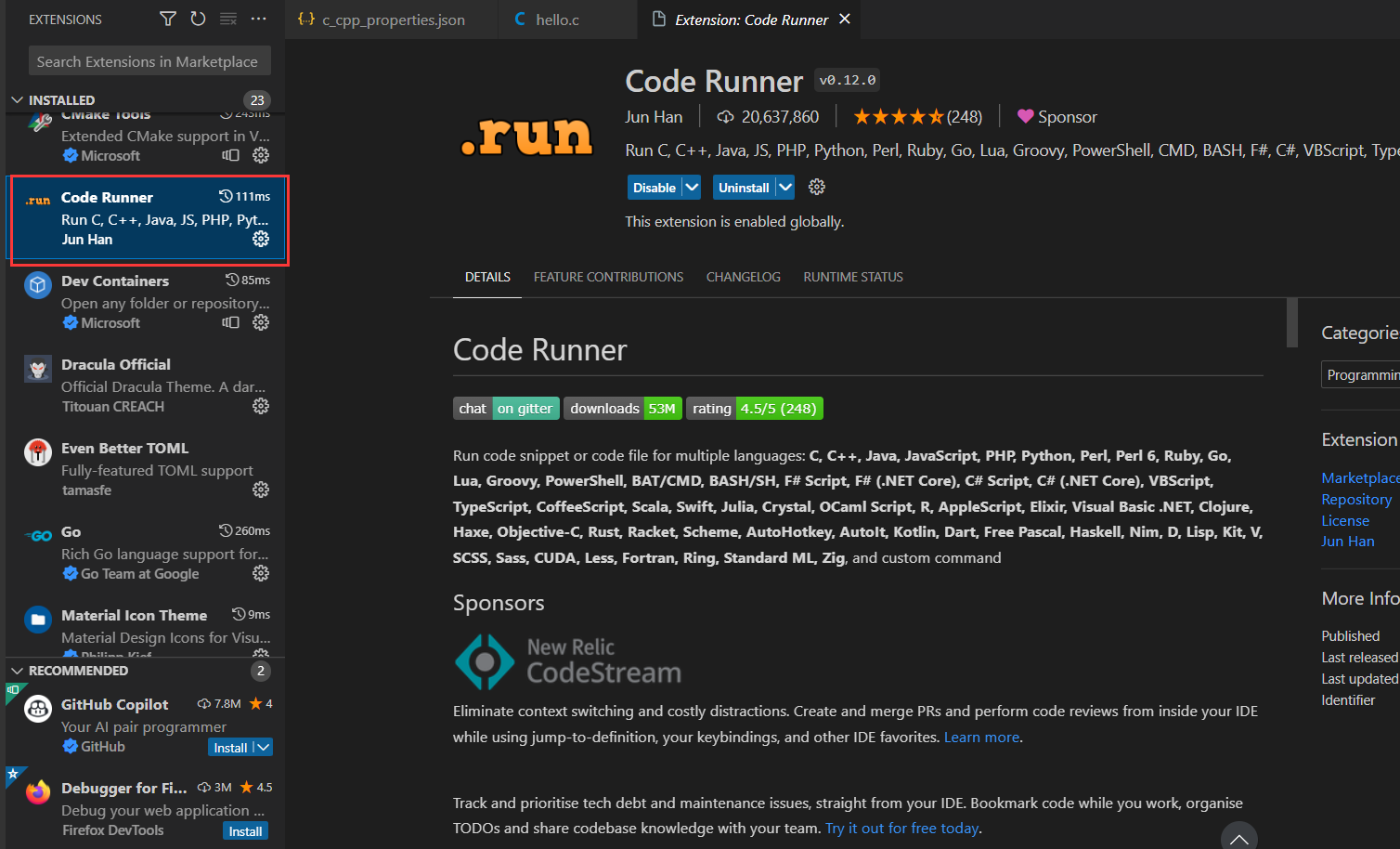This screenshot has width=1400, height=849.
Task: Click the Code Runner .run icon in list
Action: pyautogui.click(x=38, y=201)
